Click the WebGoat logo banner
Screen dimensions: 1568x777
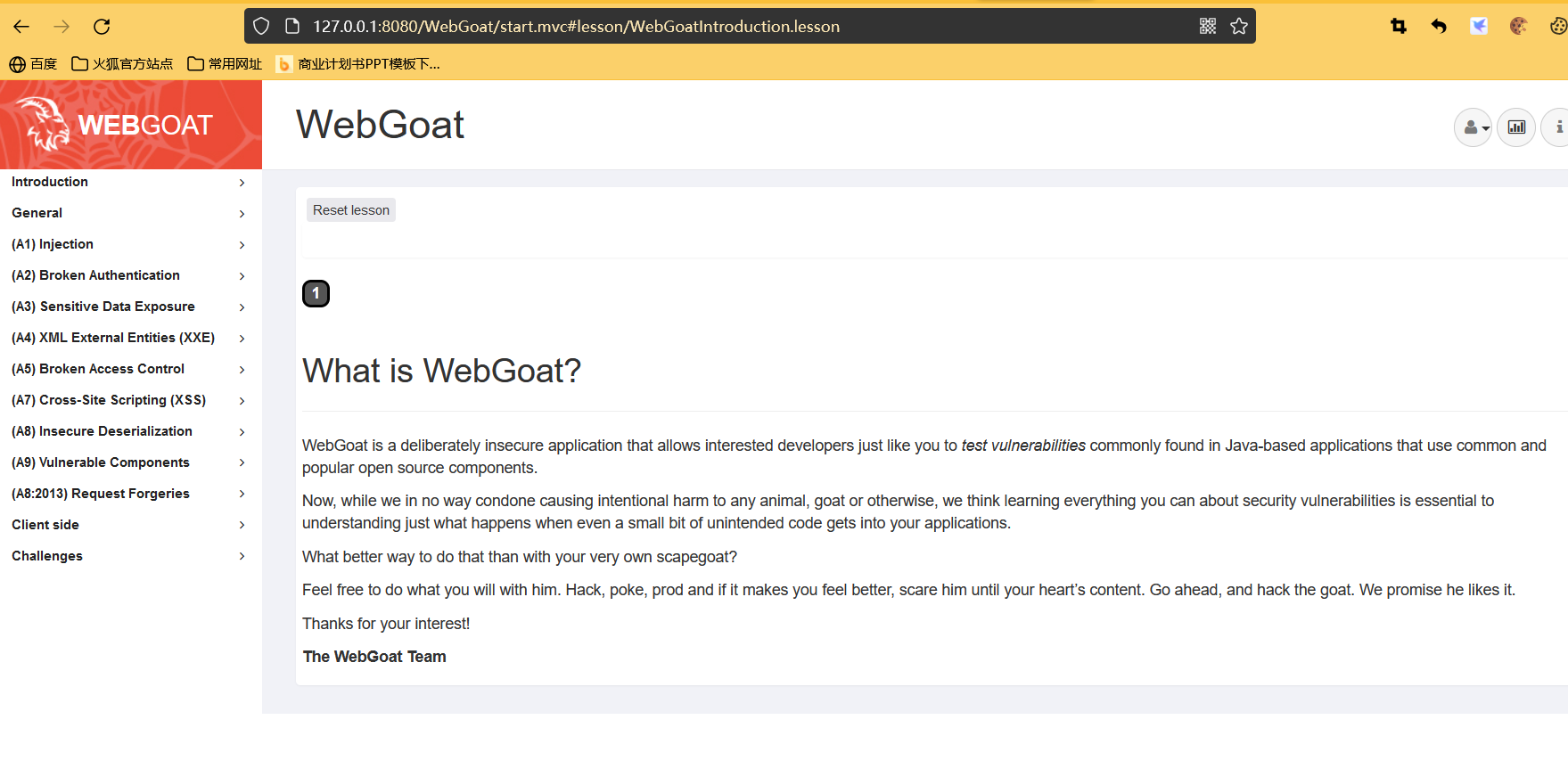tap(131, 125)
